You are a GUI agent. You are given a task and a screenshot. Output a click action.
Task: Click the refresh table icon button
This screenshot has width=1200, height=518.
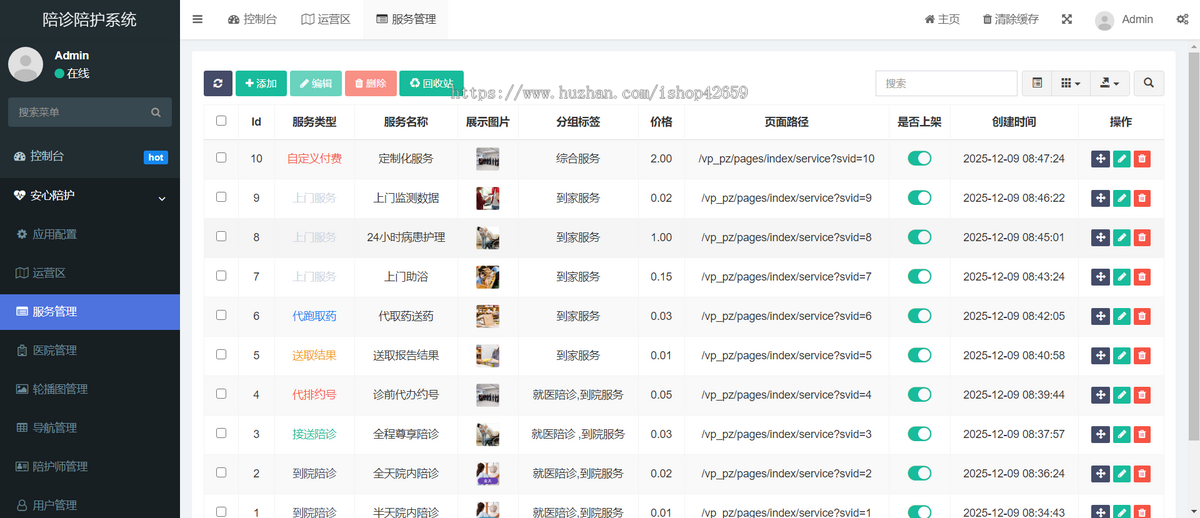point(217,84)
